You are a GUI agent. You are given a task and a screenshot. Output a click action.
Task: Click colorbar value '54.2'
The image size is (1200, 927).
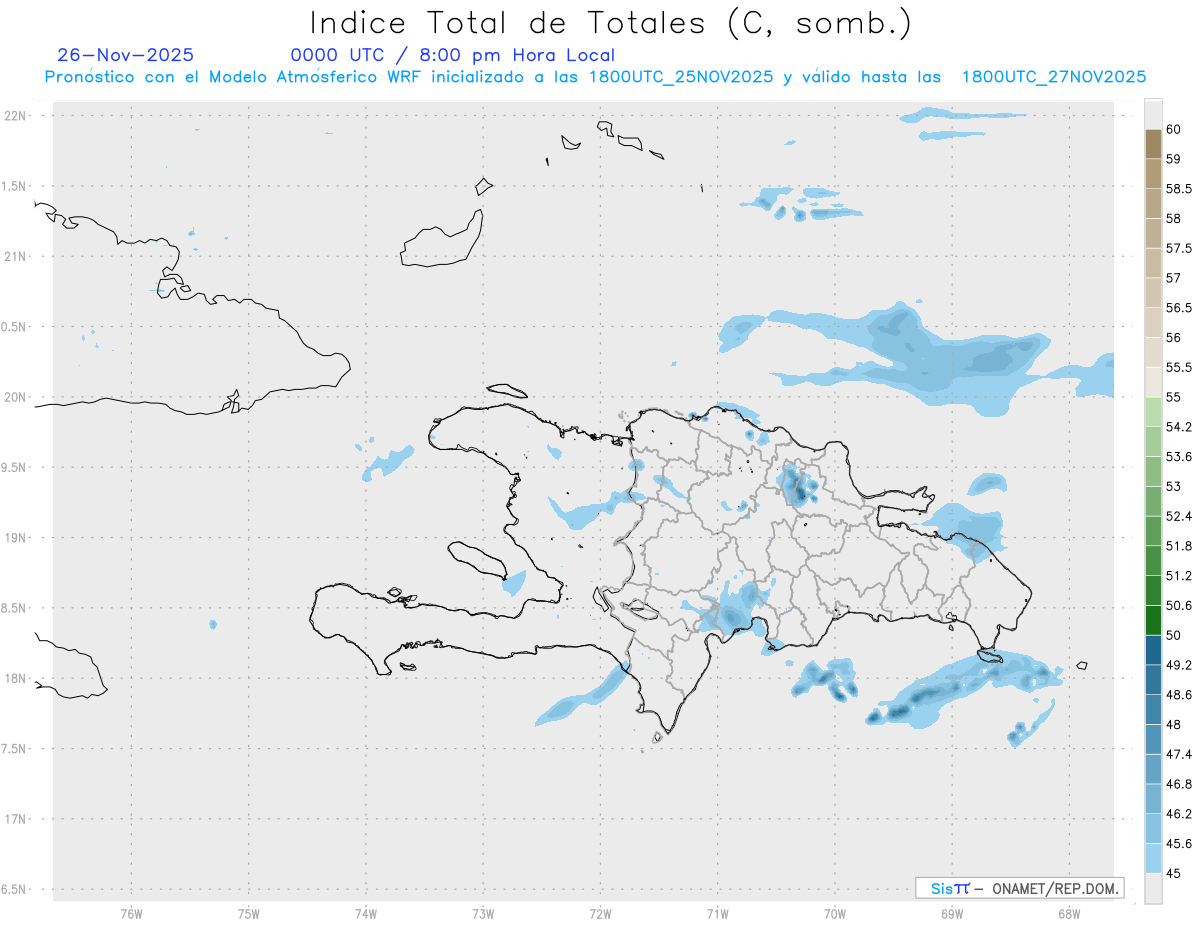pyautogui.click(x=1179, y=427)
